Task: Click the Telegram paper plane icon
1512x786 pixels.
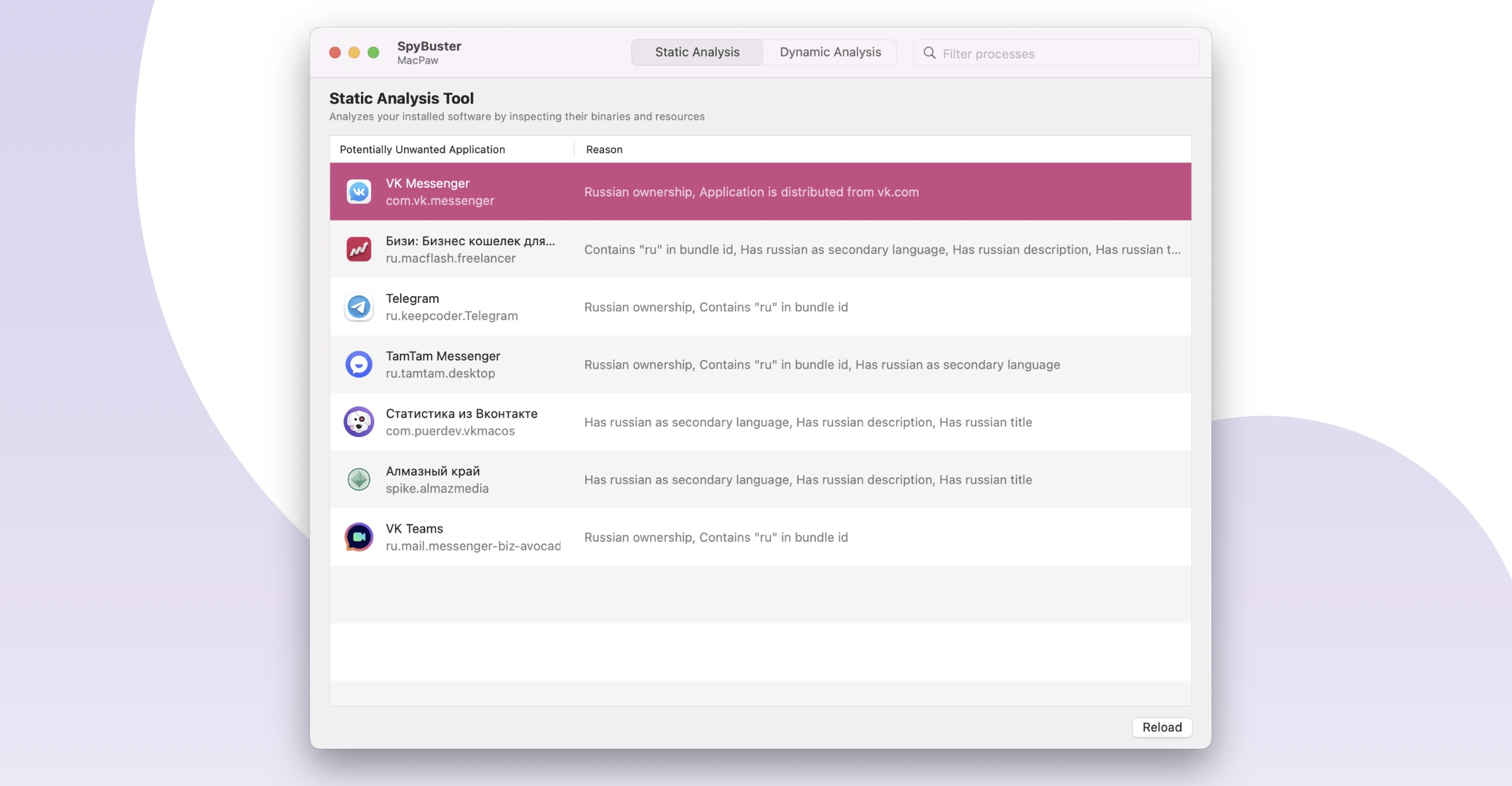Action: click(x=358, y=307)
